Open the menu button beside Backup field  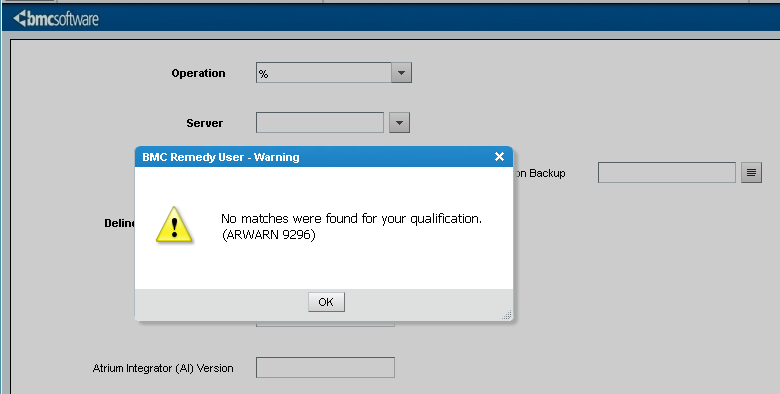pos(751,173)
